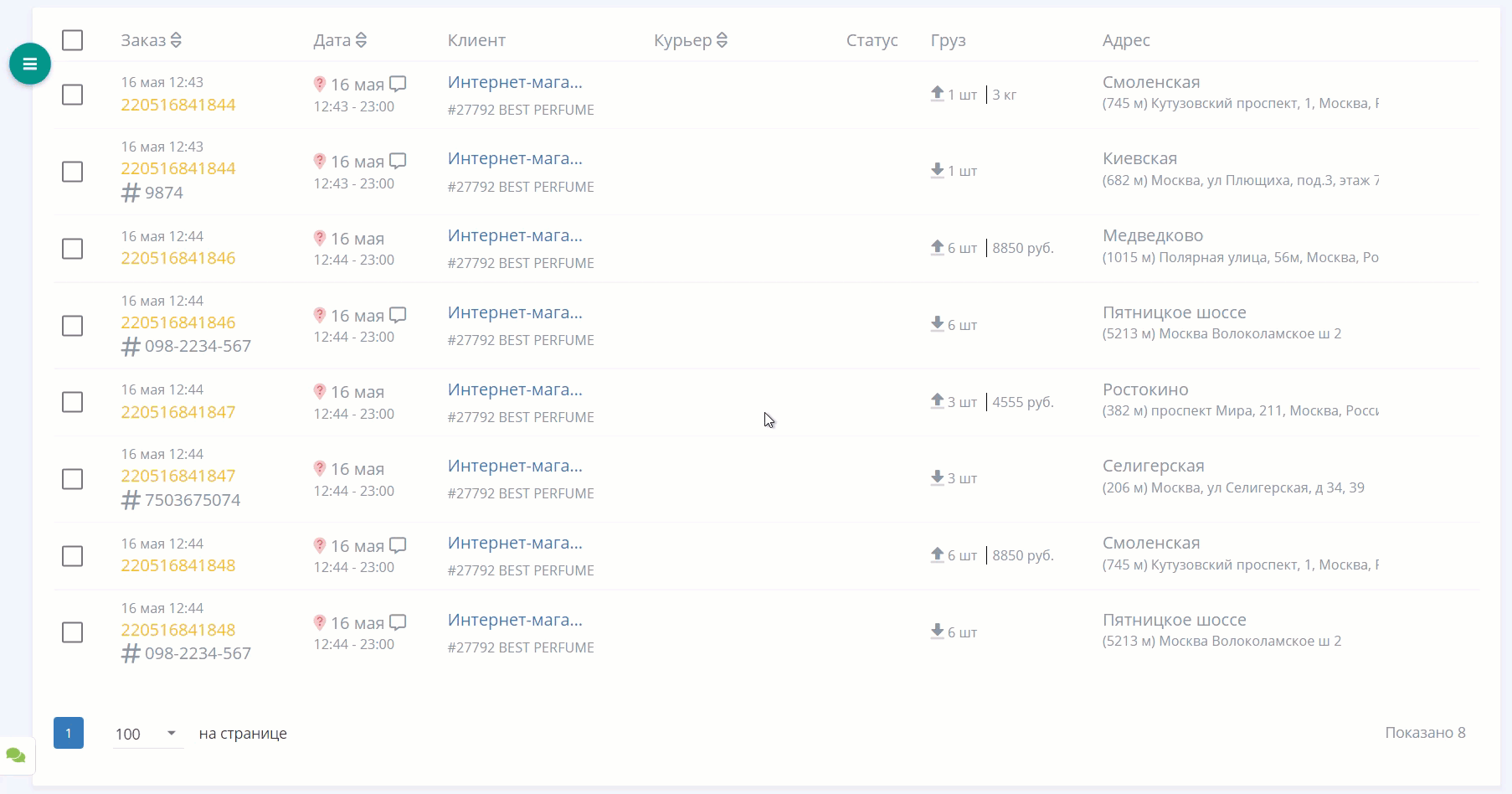Go to page 1 in the pagination

(x=69, y=733)
